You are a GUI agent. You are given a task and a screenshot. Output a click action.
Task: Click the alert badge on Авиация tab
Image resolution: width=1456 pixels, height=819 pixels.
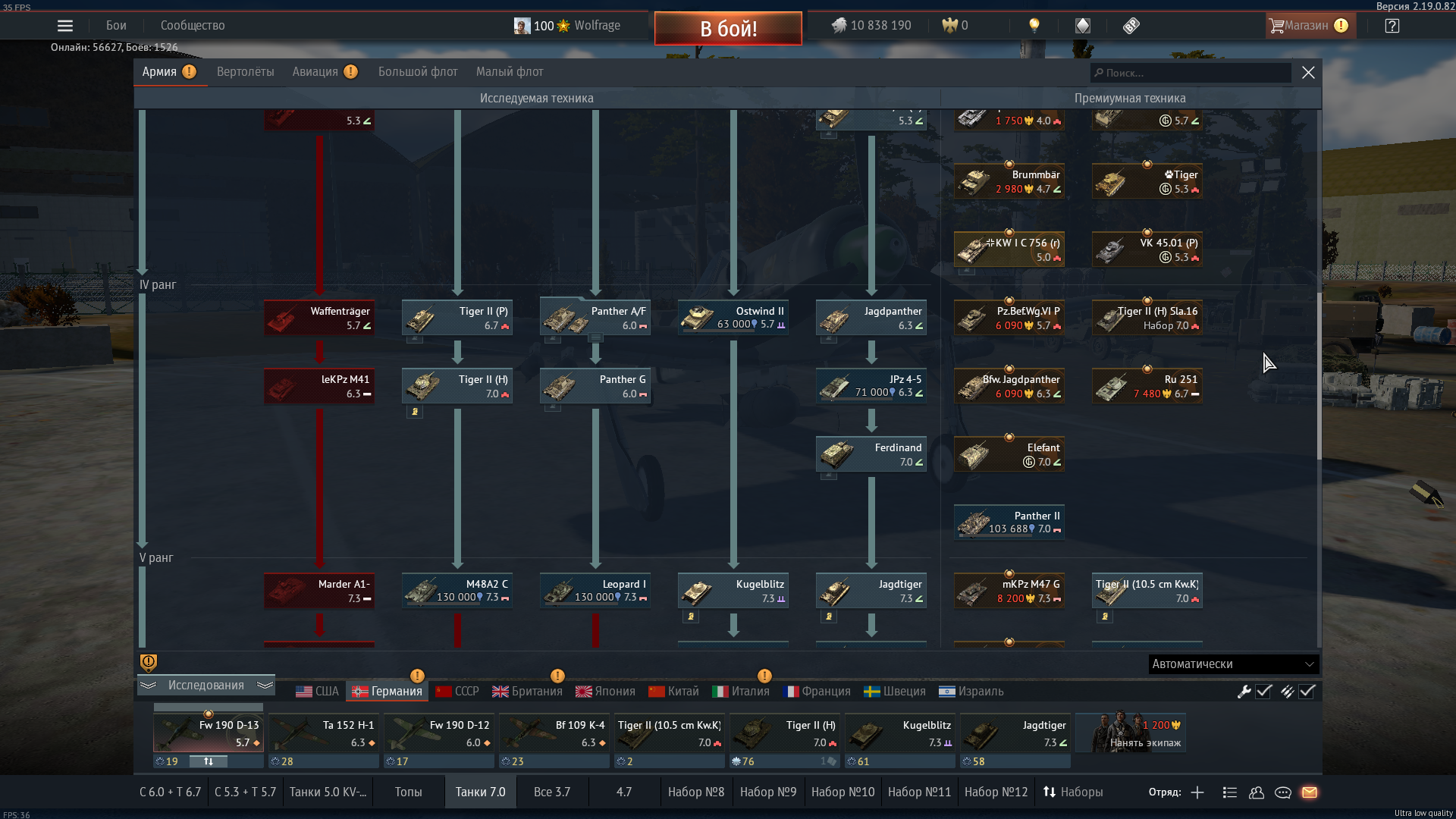350,71
